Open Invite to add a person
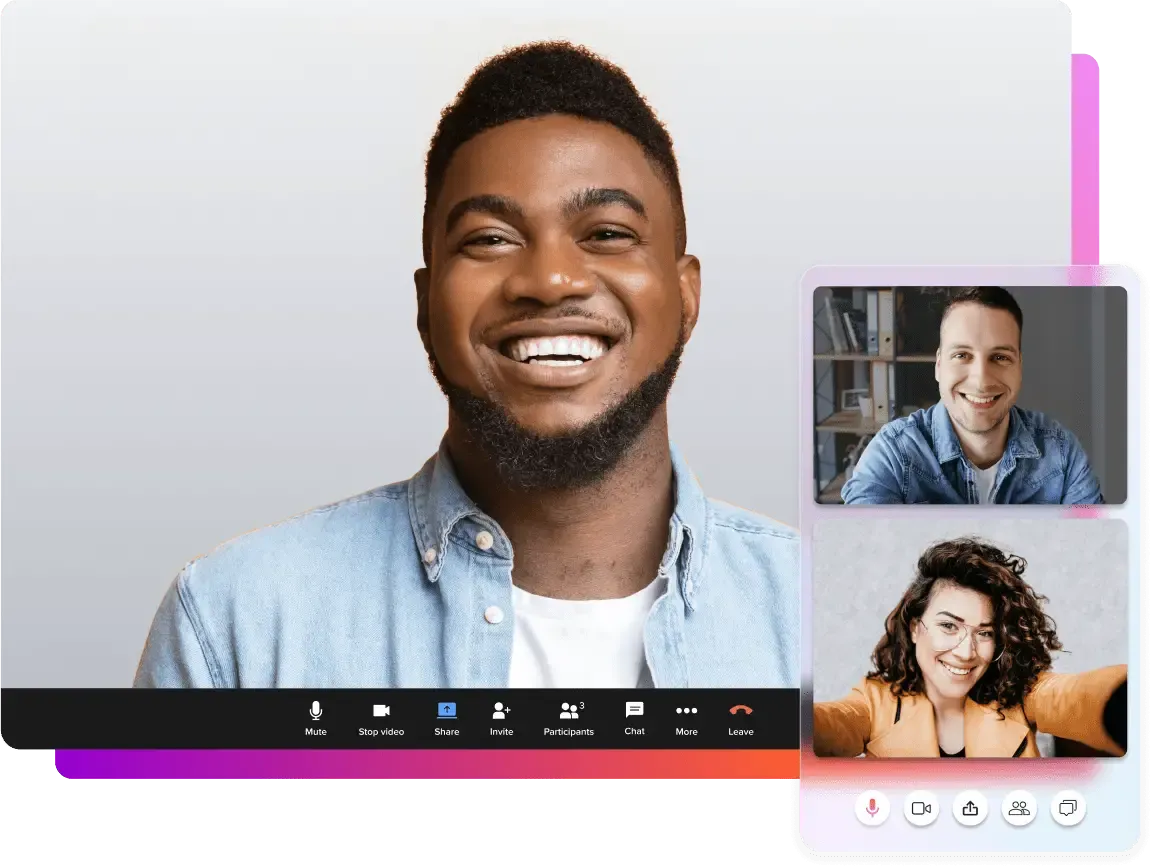This screenshot has width=1152, height=868. coord(501,711)
